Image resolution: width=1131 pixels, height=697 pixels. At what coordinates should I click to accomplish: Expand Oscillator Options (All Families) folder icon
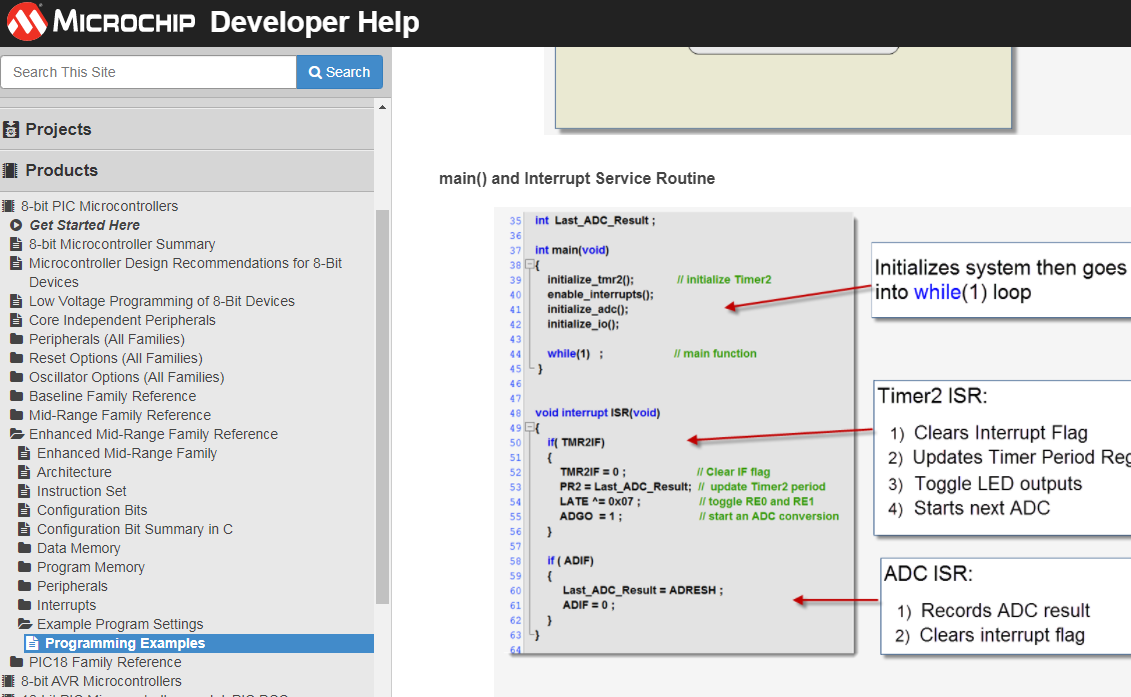point(16,377)
